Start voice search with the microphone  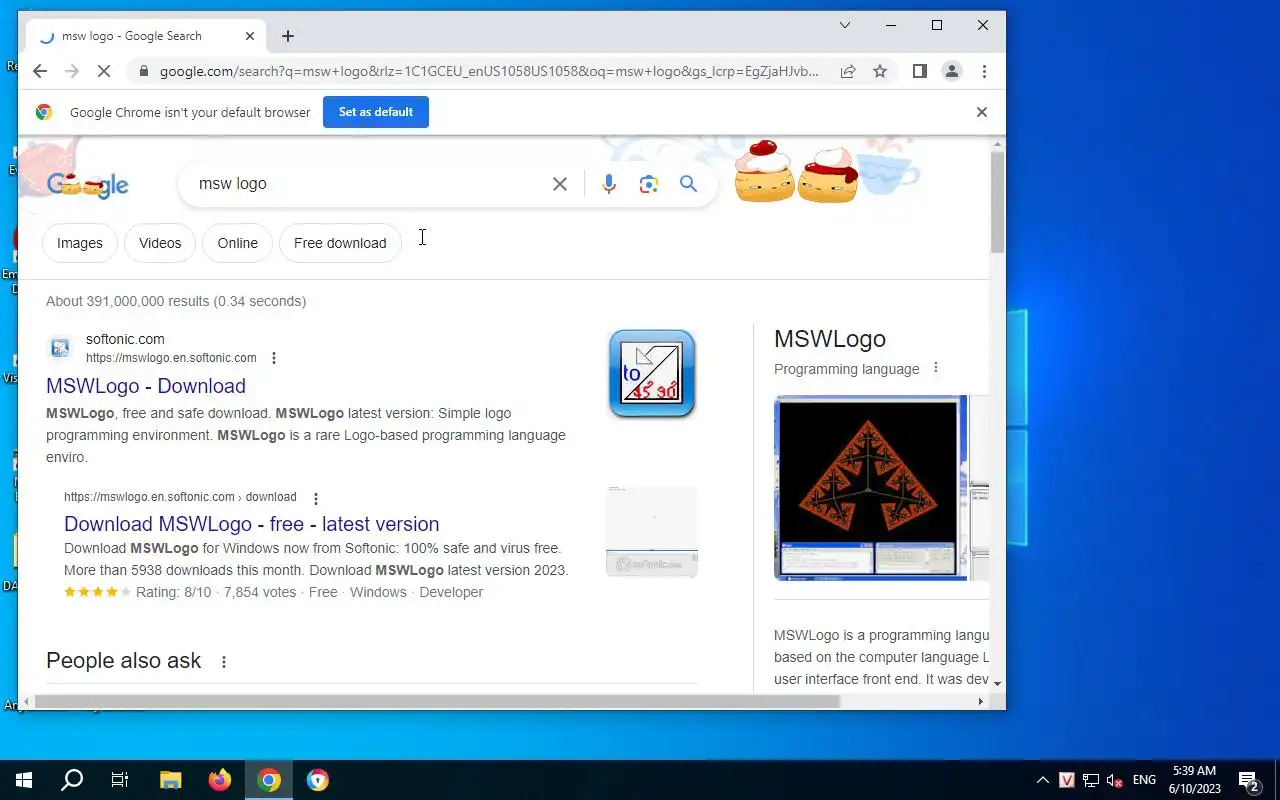click(609, 184)
